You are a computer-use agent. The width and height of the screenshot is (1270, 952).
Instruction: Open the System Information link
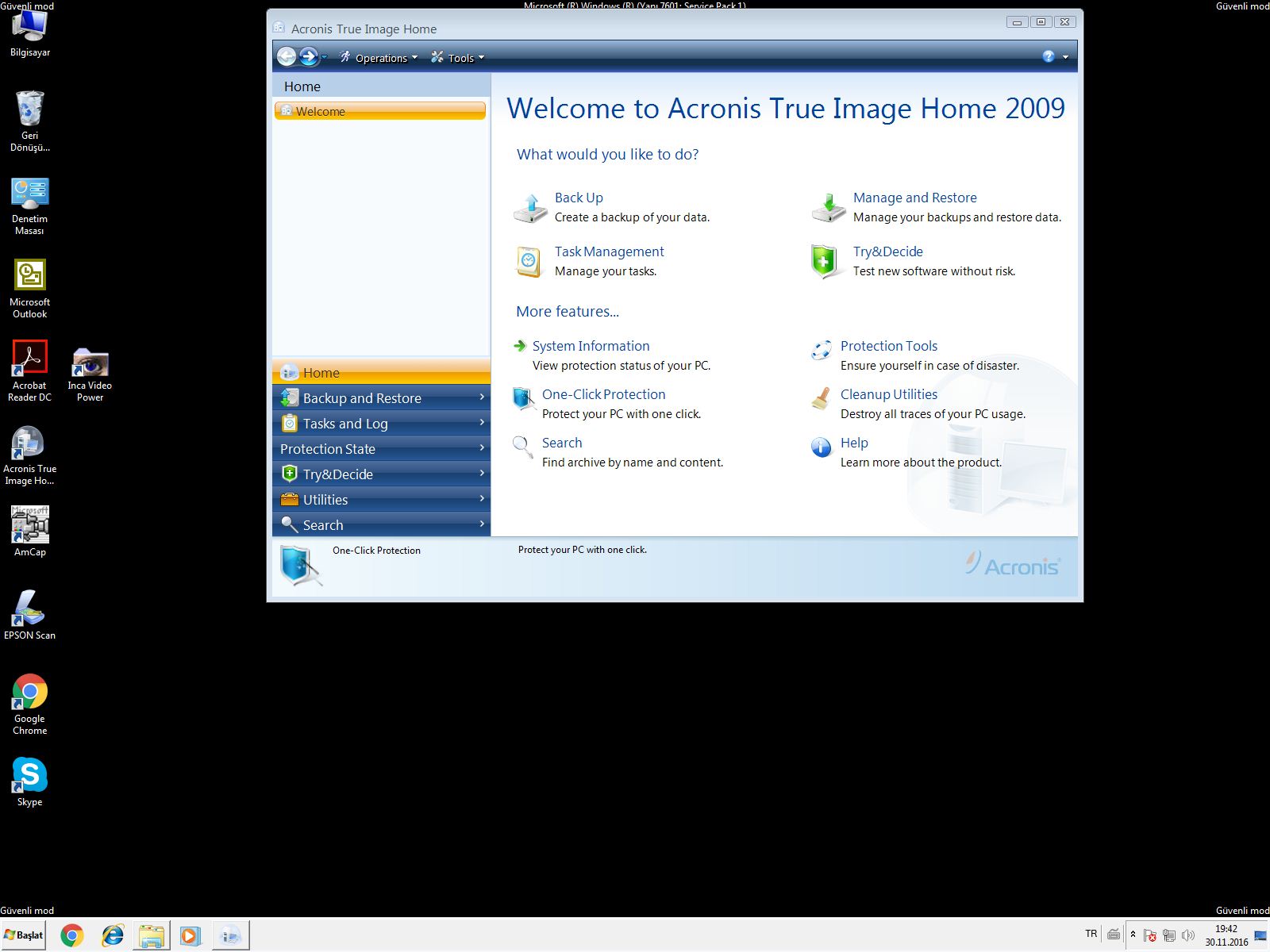pyautogui.click(x=591, y=346)
